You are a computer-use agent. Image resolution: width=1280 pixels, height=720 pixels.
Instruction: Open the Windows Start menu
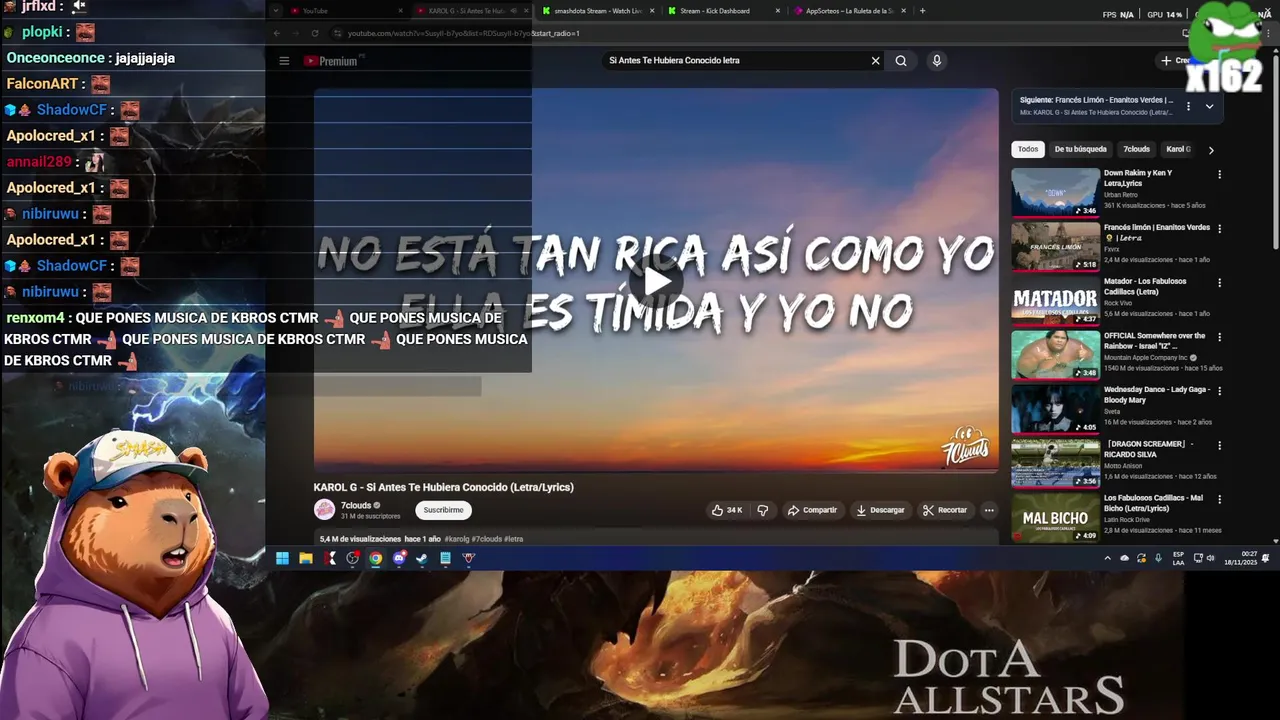[282, 558]
